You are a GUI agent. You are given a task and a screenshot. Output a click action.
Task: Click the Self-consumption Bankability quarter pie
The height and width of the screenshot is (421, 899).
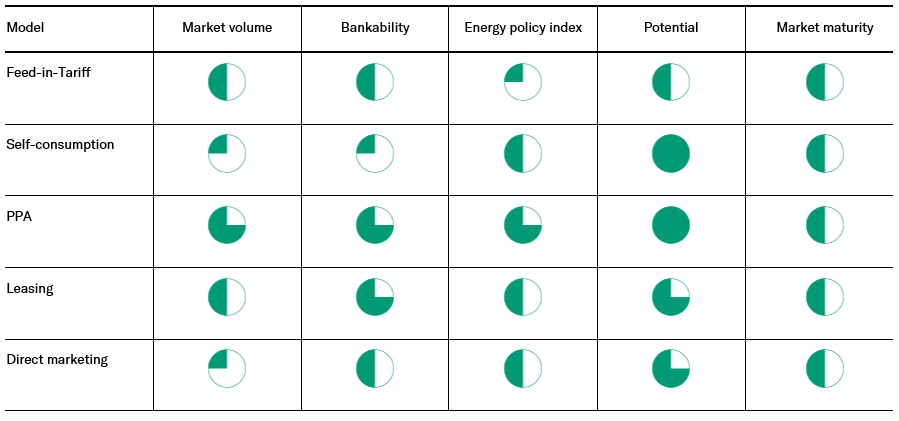375,154
